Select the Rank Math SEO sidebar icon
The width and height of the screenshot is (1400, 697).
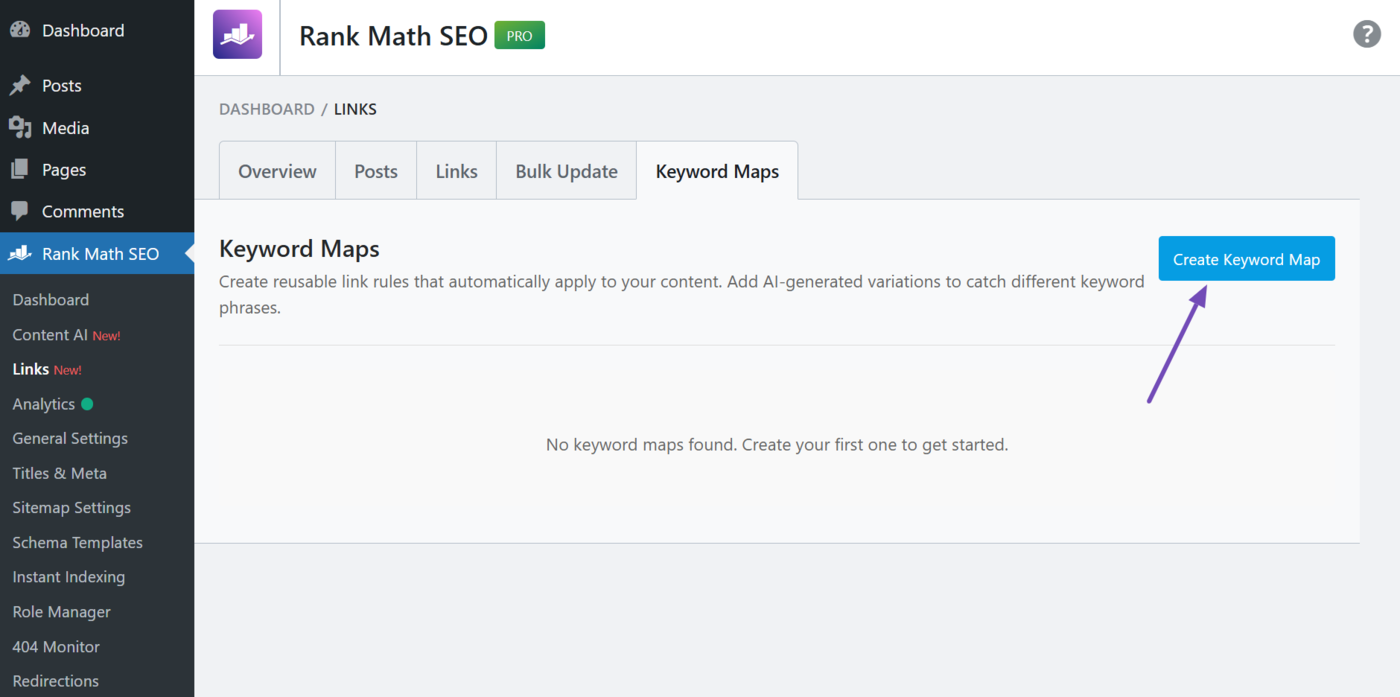click(21, 253)
